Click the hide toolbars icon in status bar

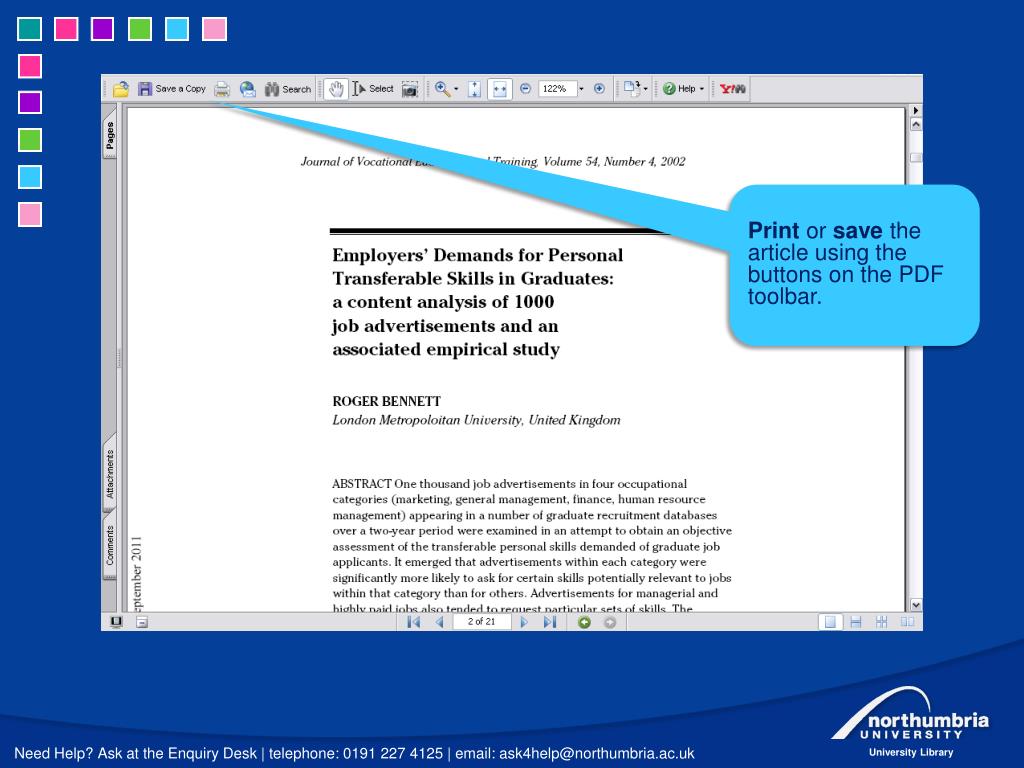tap(142, 622)
